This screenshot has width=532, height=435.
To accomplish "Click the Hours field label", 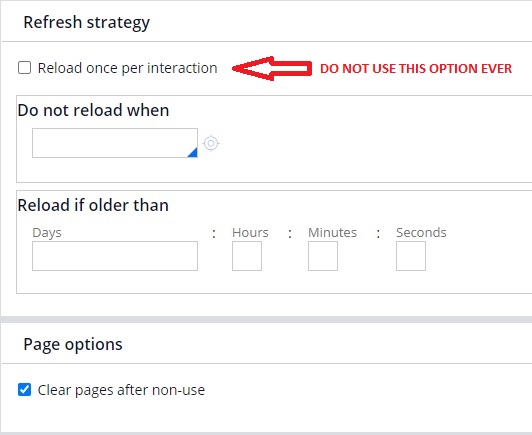I will (250, 233).
